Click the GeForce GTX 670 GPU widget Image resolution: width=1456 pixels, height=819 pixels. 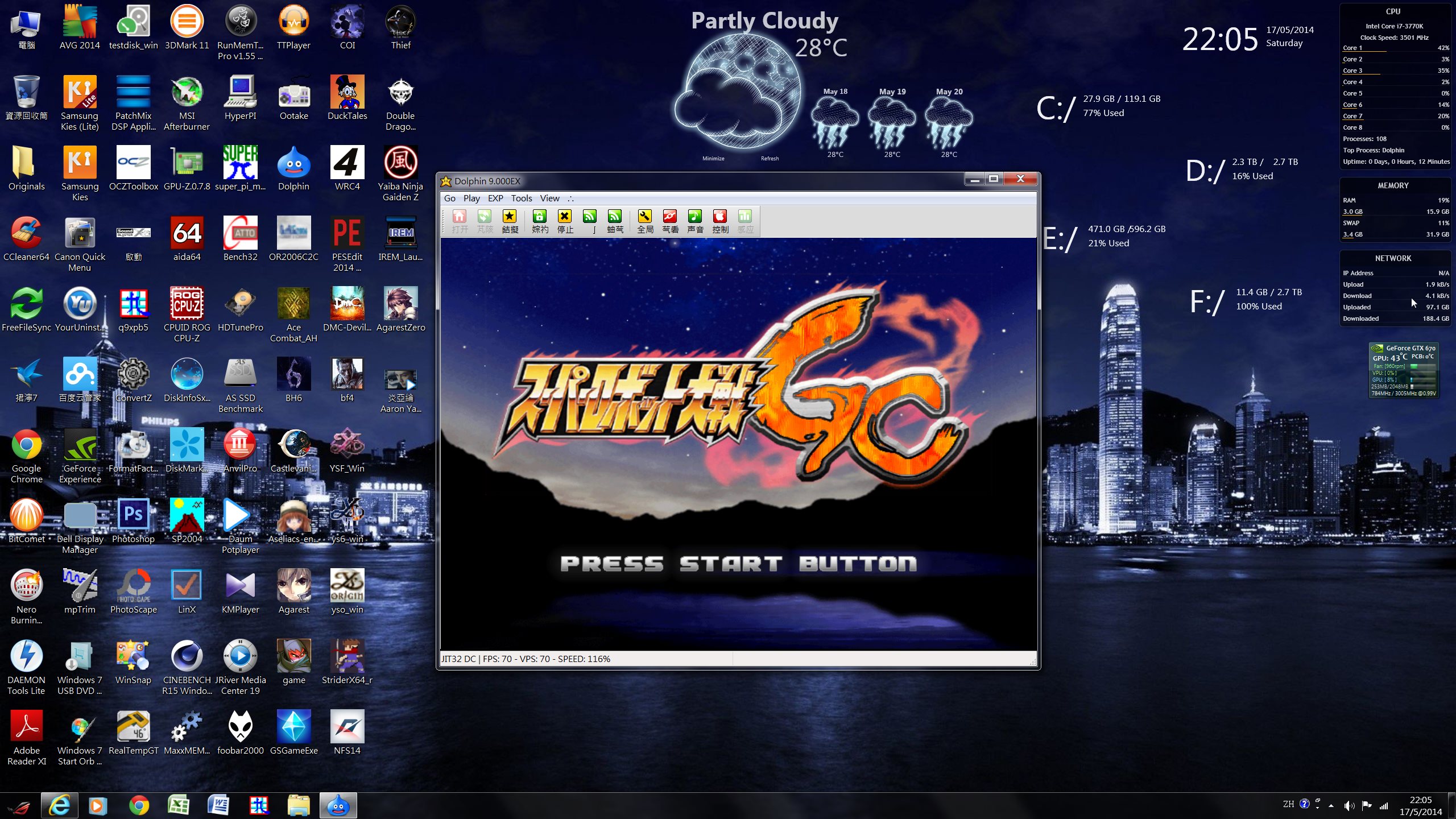tap(1403, 370)
